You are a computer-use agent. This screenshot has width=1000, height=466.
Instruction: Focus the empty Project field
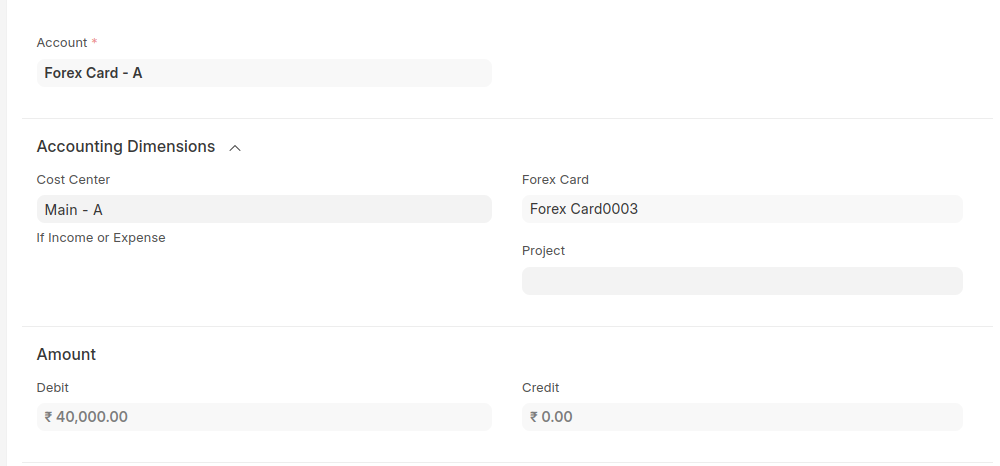[x=742, y=281]
